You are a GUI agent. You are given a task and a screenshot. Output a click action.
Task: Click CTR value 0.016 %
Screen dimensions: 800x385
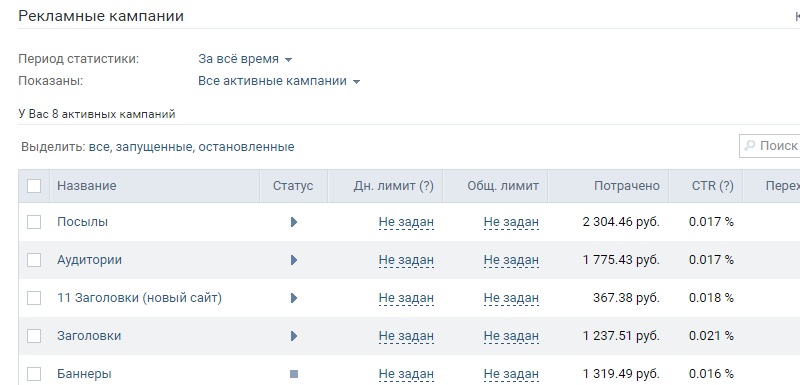tap(711, 374)
